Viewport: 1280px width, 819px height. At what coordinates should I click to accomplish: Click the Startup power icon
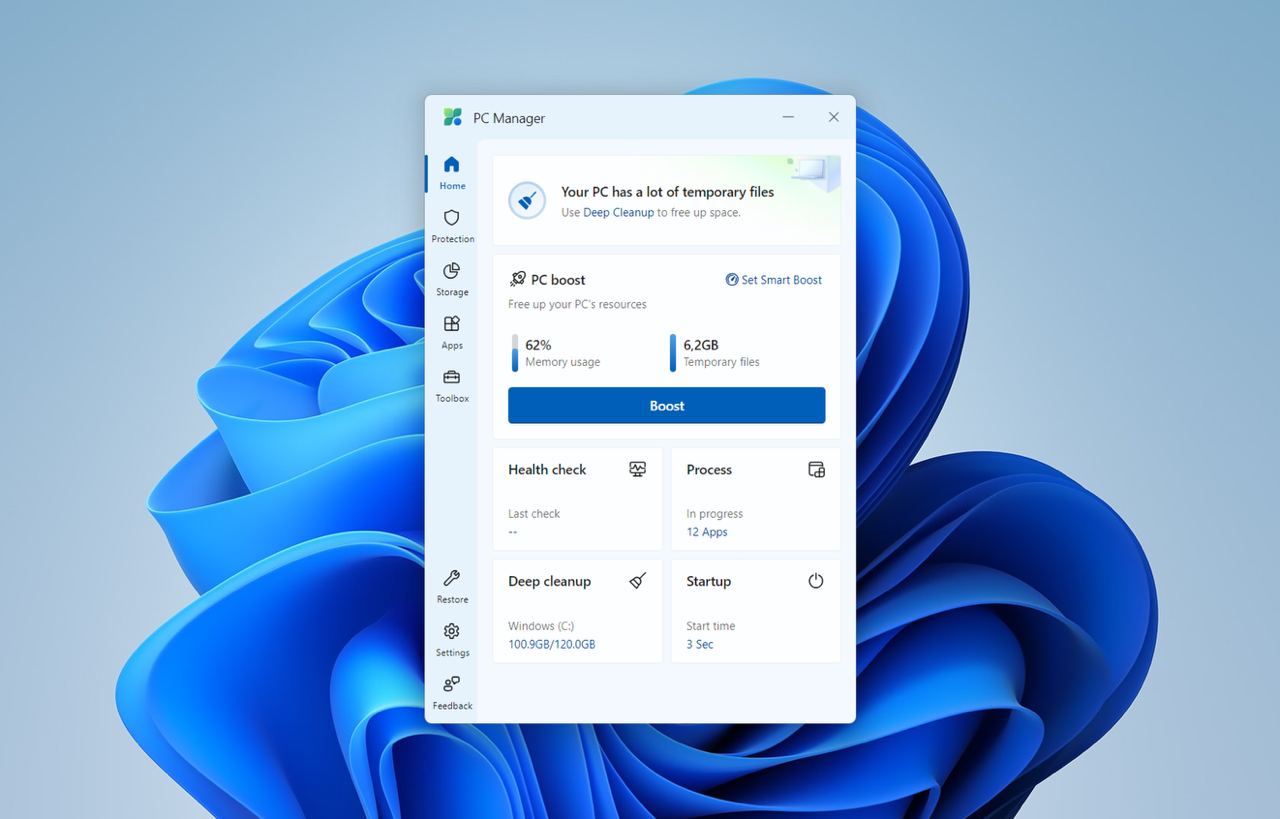(x=816, y=581)
